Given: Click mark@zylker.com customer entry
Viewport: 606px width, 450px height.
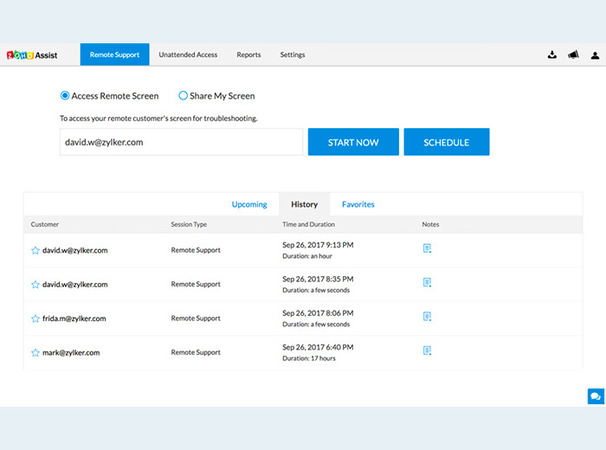Looking at the screenshot, I should coord(71,353).
